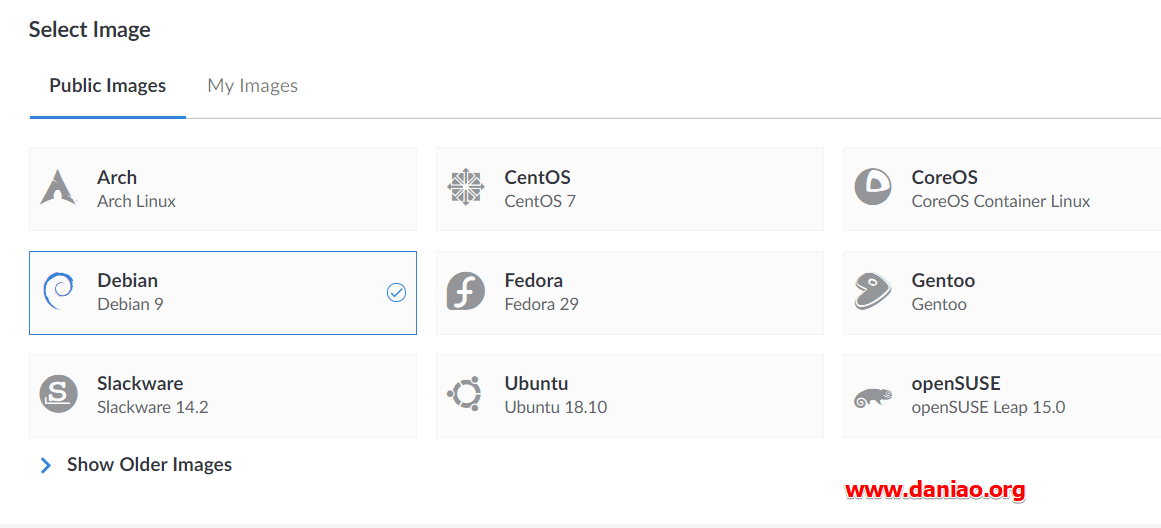Image resolution: width=1161 pixels, height=528 pixels.
Task: Click the Fedora logo icon
Action: 465,291
